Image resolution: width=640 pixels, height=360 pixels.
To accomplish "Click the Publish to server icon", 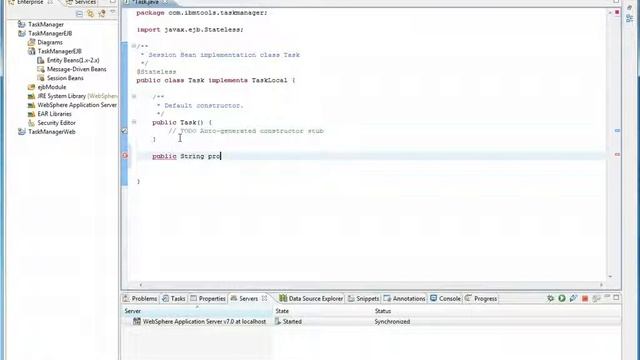I will click(596, 299).
